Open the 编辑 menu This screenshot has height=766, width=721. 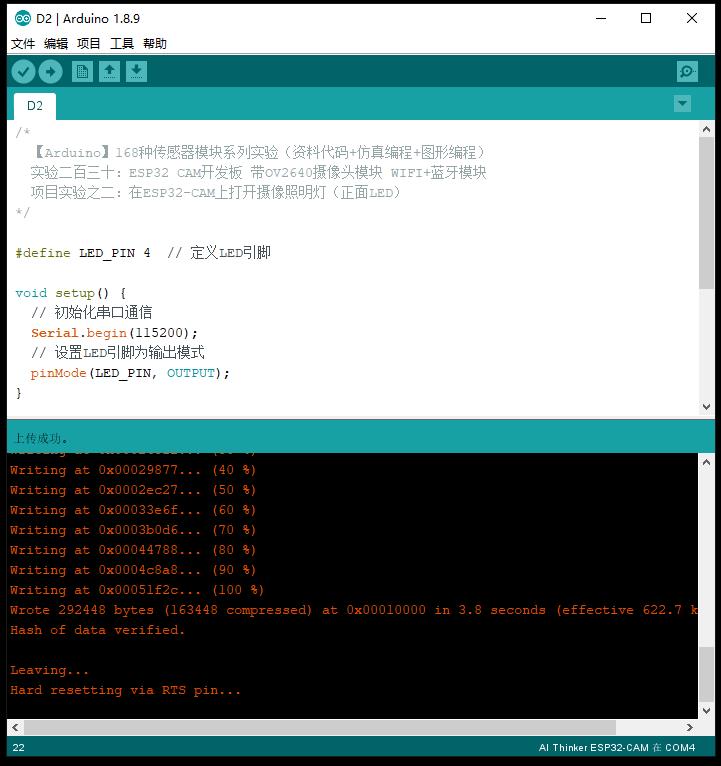tap(56, 44)
